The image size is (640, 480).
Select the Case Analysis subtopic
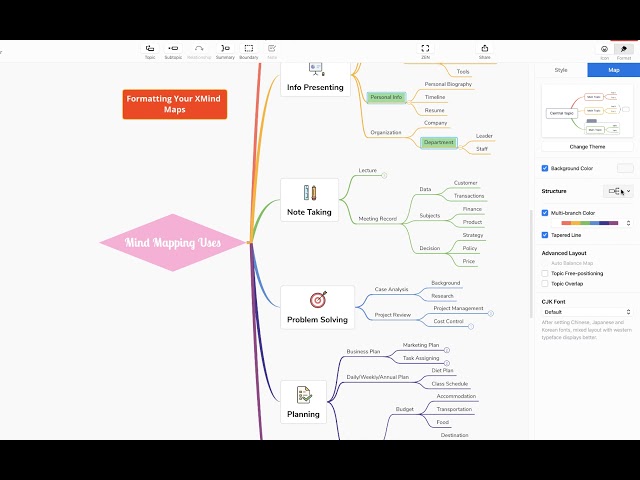(391, 289)
